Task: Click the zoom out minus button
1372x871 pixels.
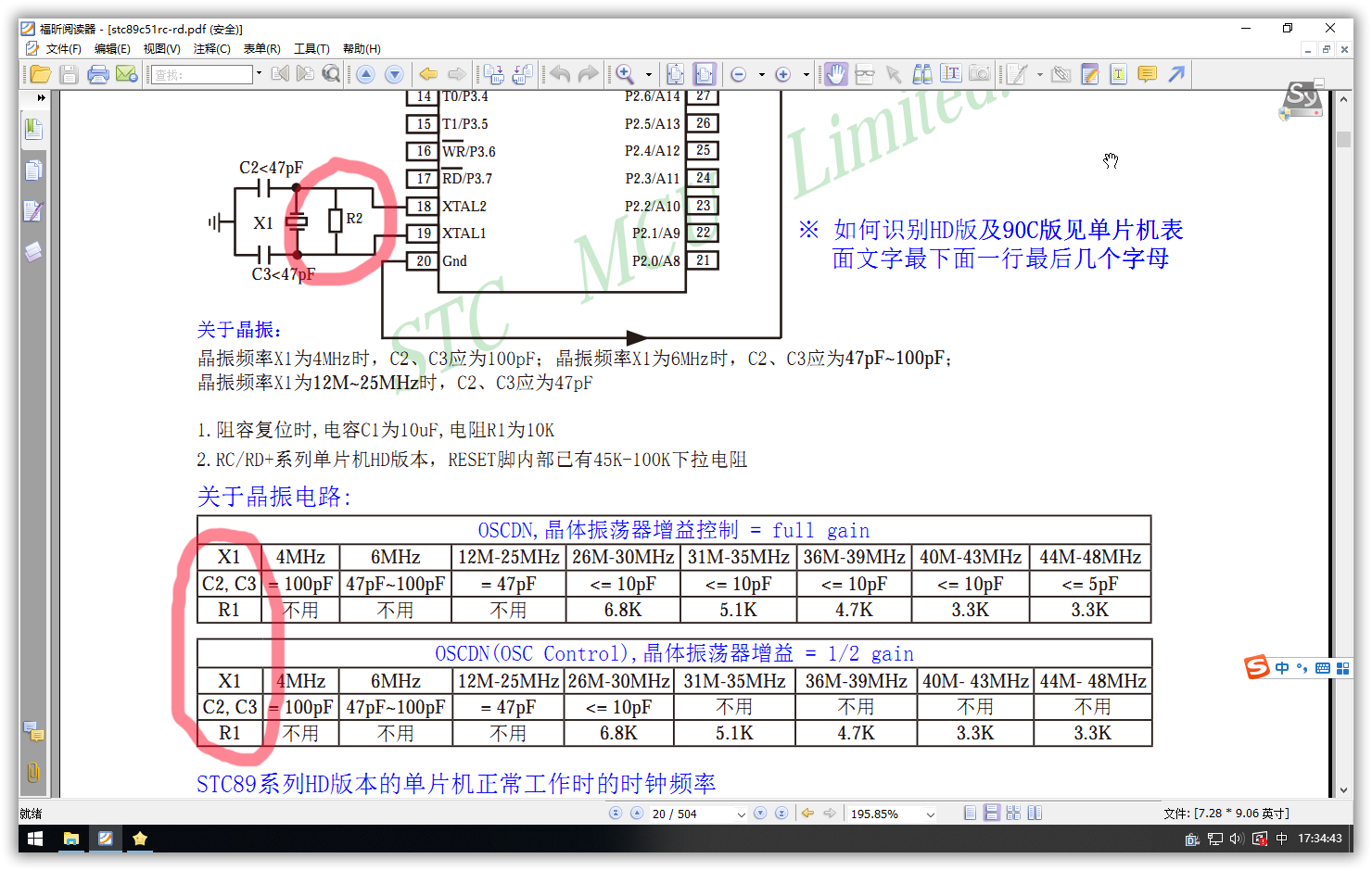Action: click(739, 74)
